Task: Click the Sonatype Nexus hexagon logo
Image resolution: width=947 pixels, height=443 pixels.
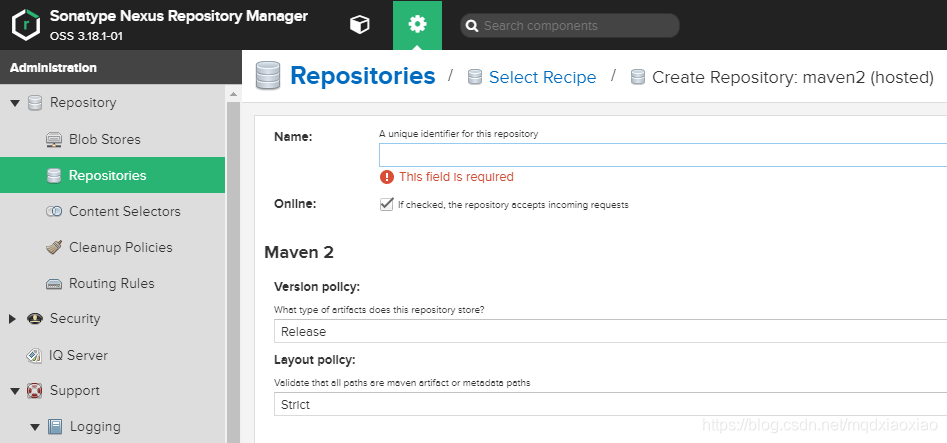Action: [x=25, y=25]
